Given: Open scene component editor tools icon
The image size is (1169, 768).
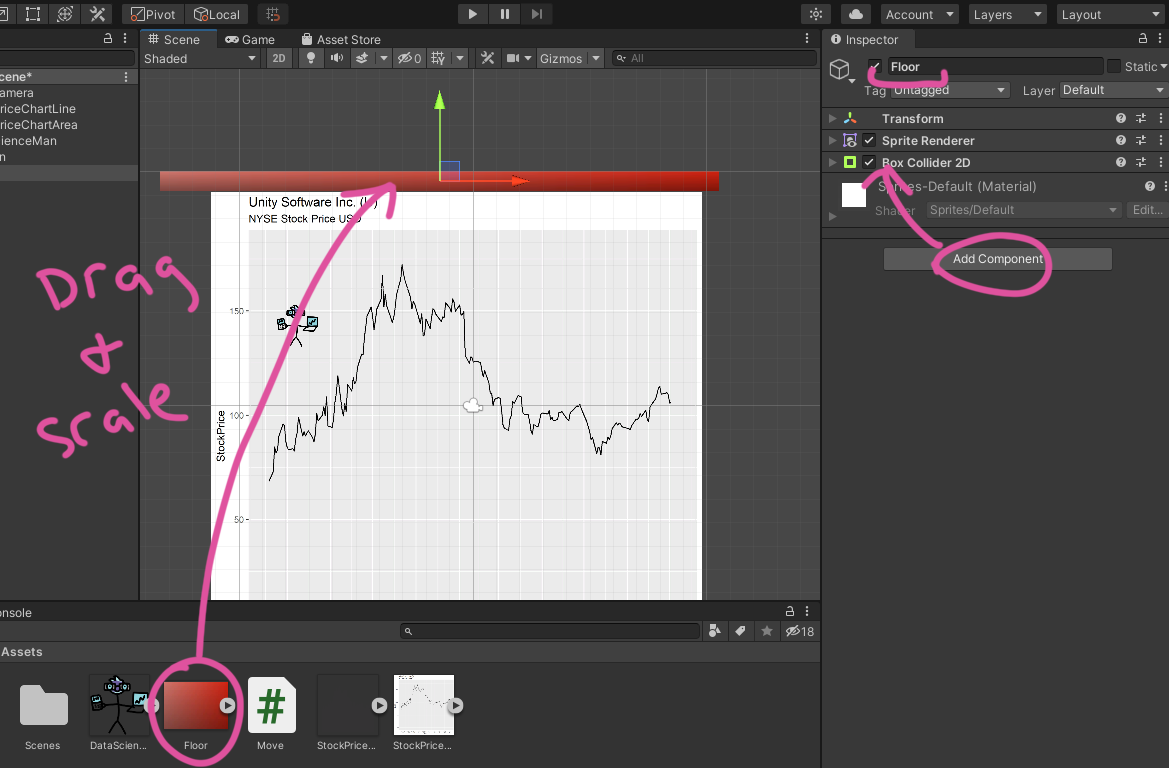Looking at the screenshot, I should point(488,58).
